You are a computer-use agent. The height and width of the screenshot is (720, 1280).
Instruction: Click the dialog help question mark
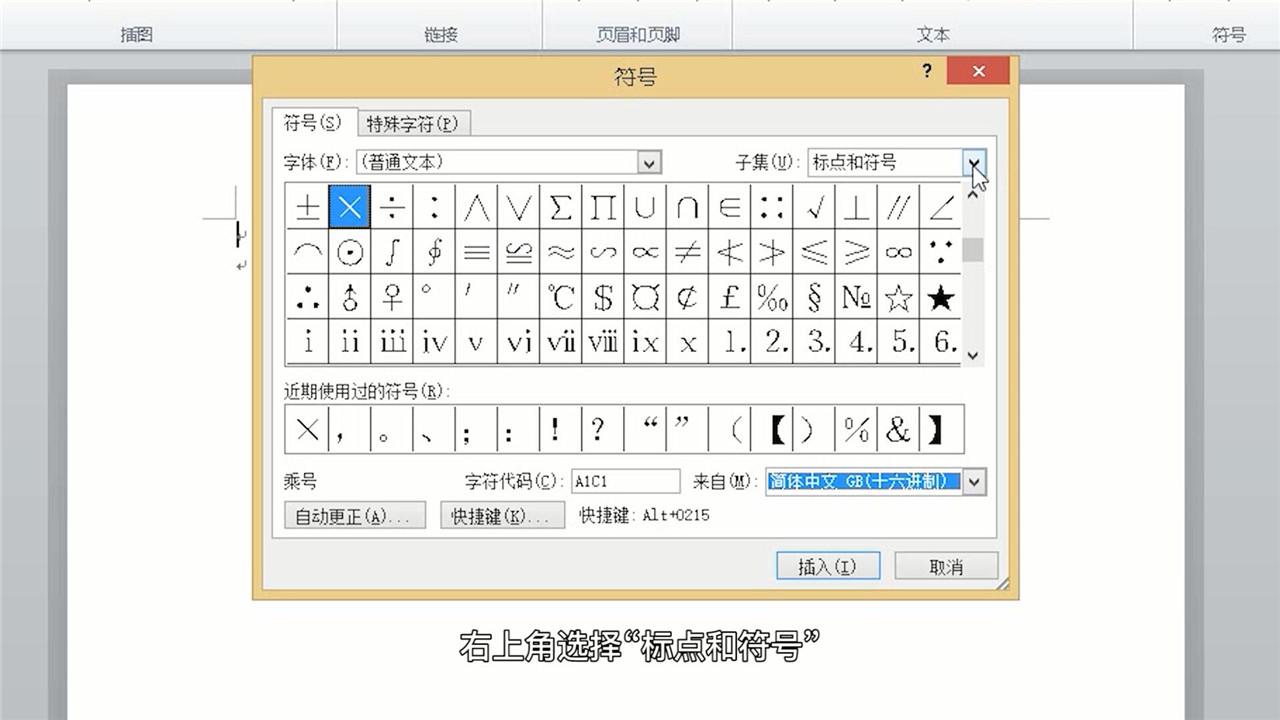tap(927, 71)
